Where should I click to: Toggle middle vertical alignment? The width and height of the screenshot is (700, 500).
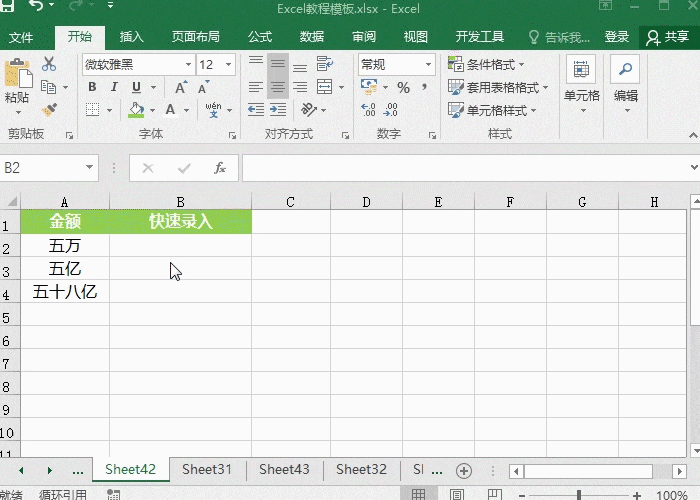point(278,64)
